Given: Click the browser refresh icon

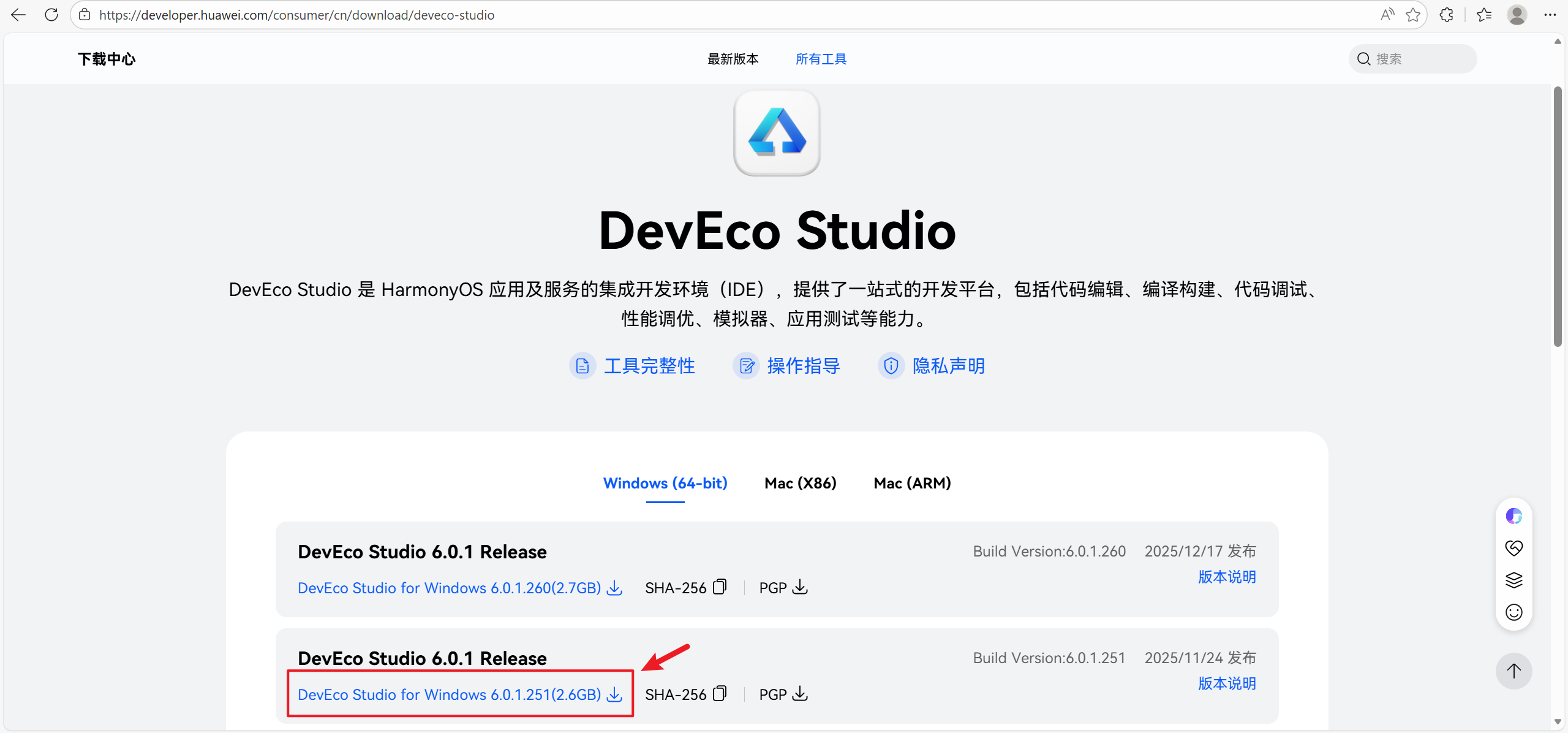Looking at the screenshot, I should (x=51, y=15).
